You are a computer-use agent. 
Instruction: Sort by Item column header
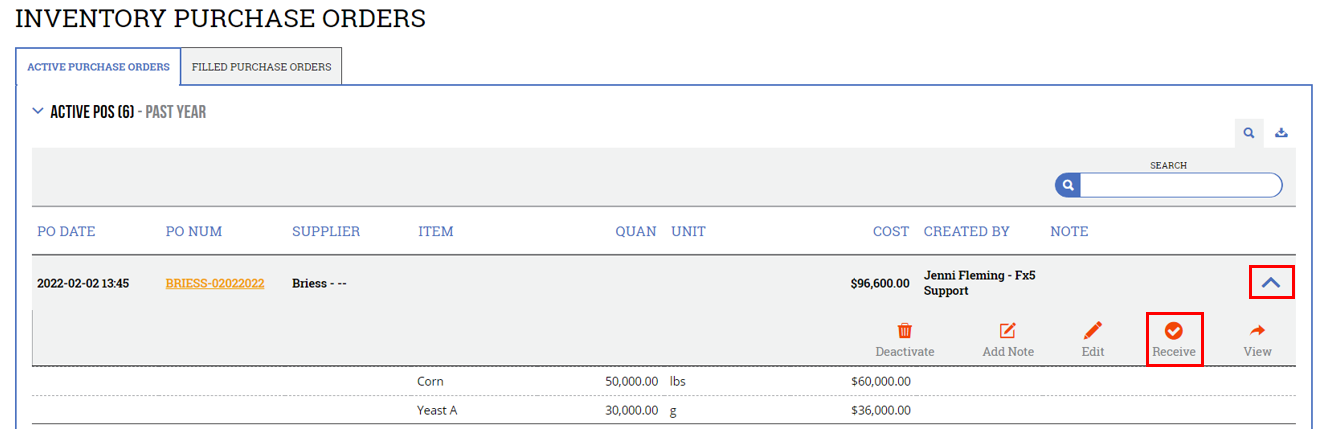pos(436,231)
